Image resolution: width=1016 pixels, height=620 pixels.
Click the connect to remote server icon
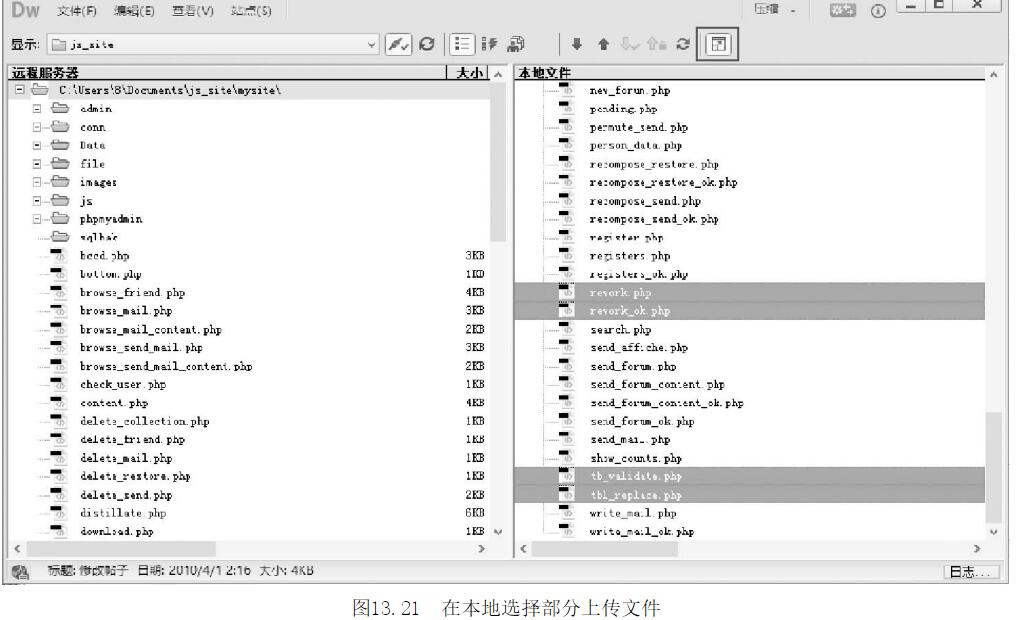click(x=399, y=44)
